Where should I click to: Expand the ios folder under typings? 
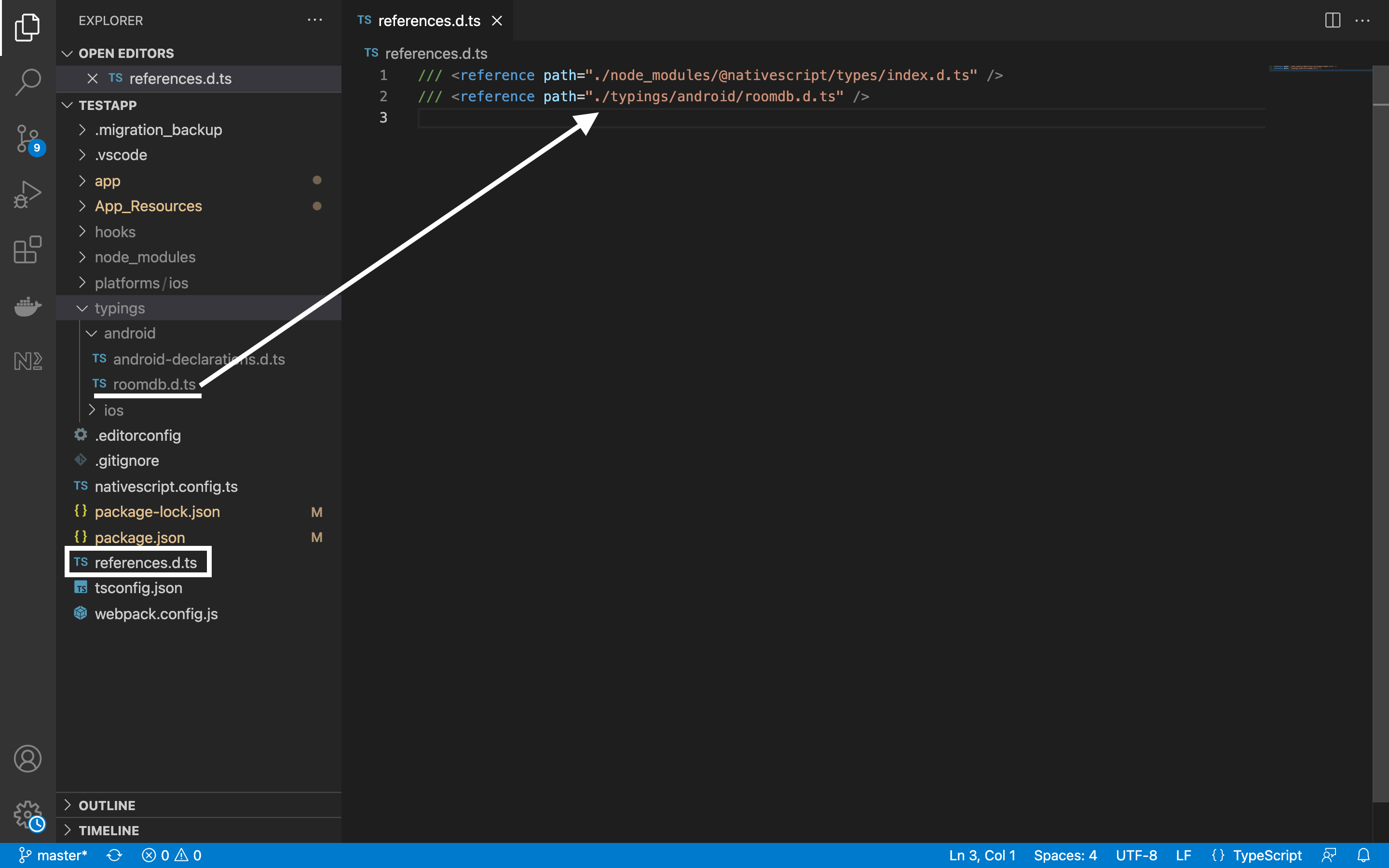(199, 410)
